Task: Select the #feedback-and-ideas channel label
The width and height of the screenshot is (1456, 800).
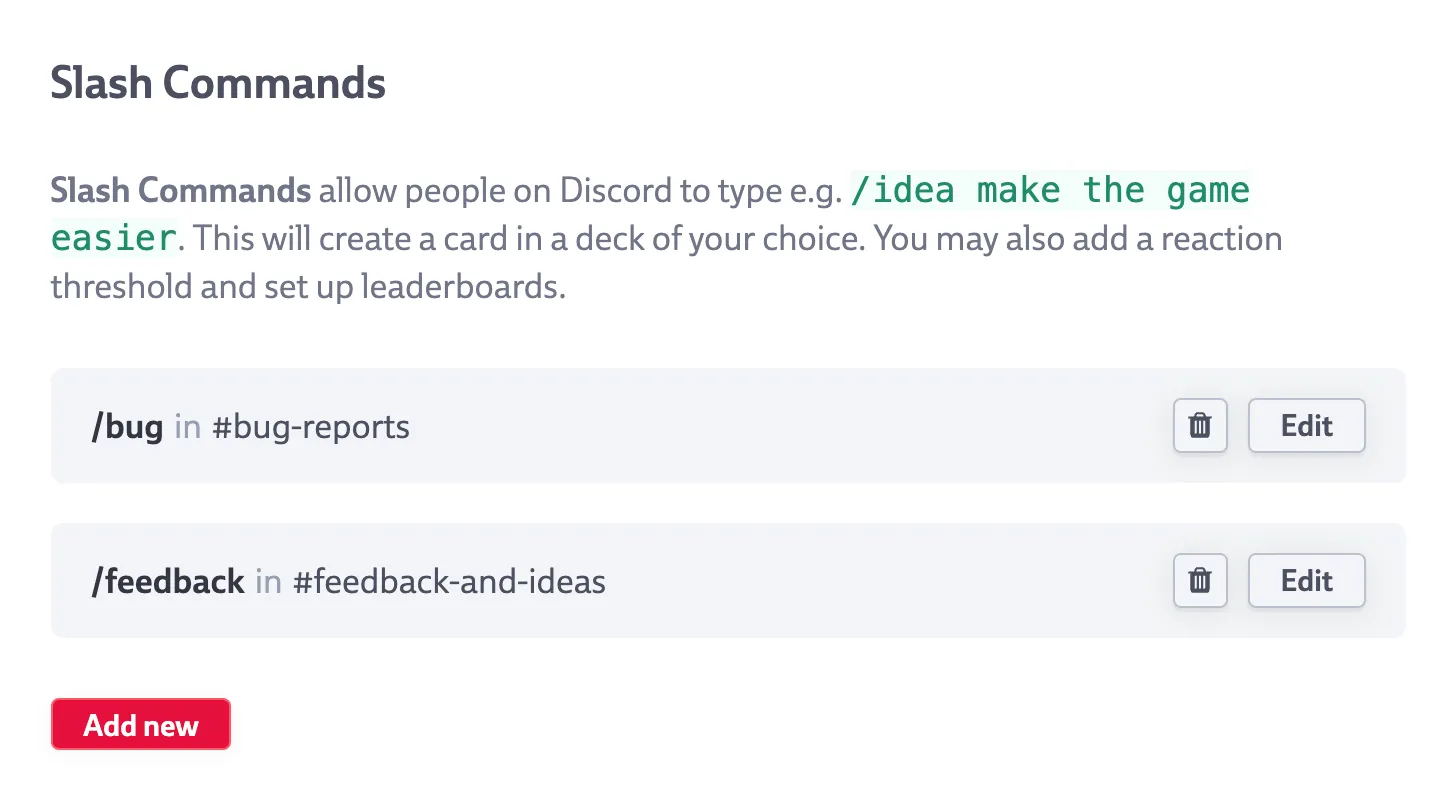Action: coord(449,581)
